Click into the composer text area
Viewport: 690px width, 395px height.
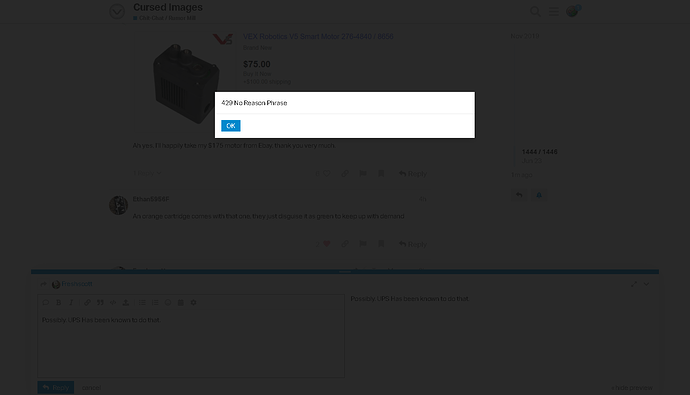pyautogui.click(x=191, y=344)
